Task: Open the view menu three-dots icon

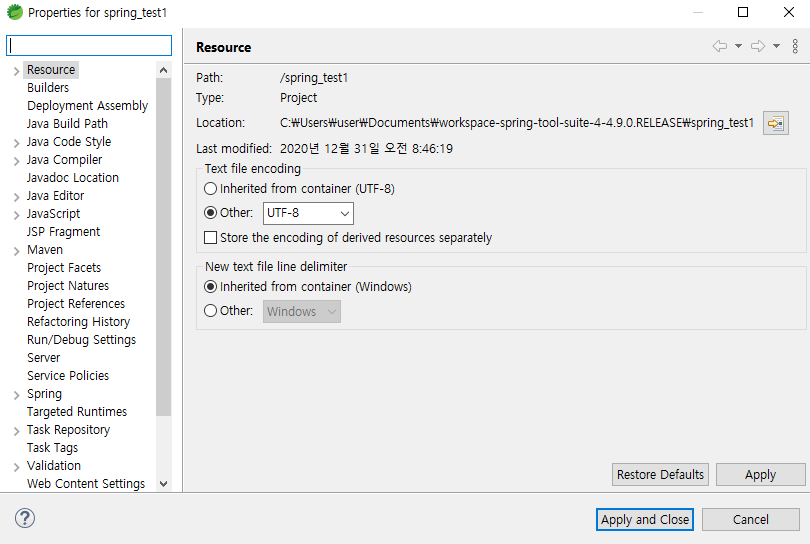Action: click(x=795, y=46)
